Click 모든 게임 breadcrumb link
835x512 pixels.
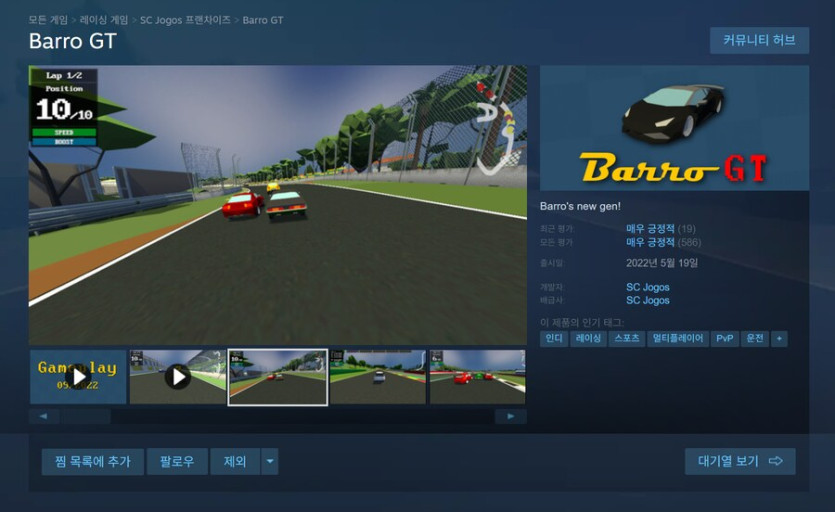48,20
